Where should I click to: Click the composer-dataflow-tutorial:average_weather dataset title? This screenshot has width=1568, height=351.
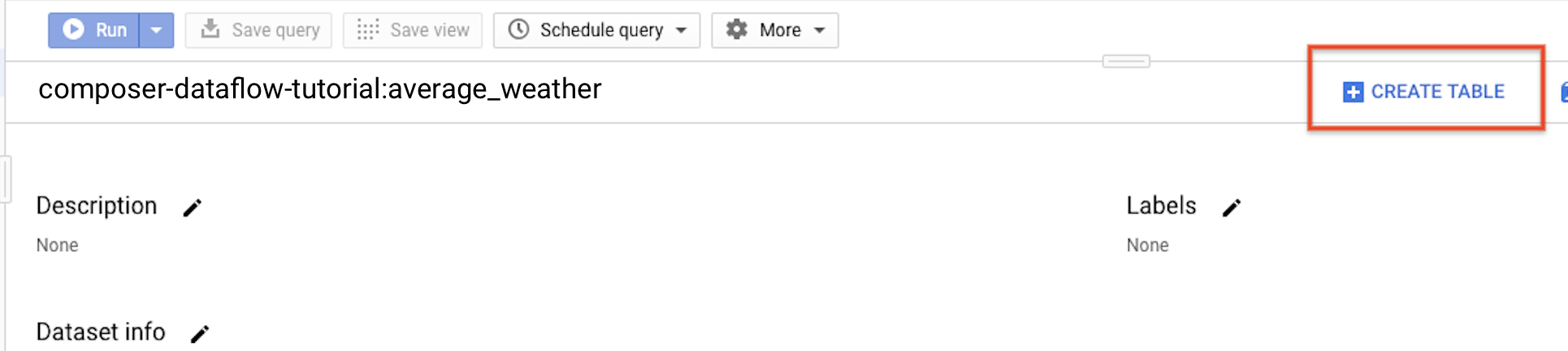coord(320,89)
